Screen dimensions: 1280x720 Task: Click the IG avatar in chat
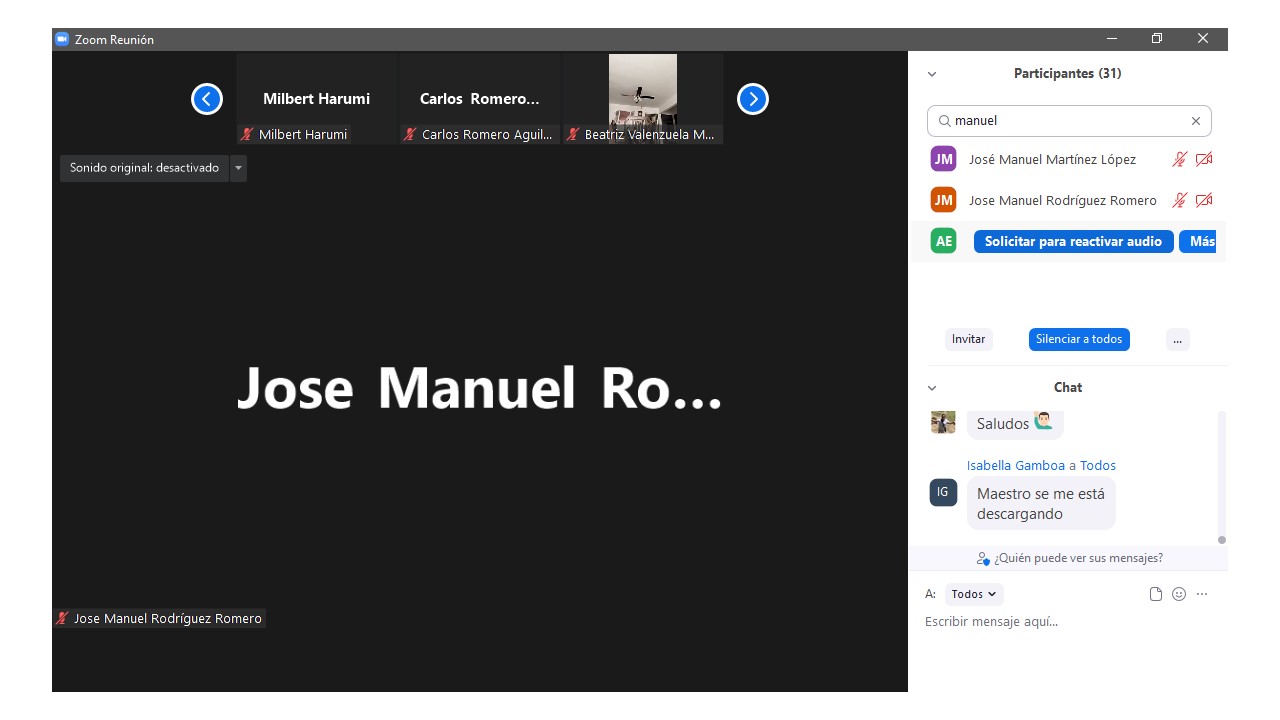click(943, 492)
